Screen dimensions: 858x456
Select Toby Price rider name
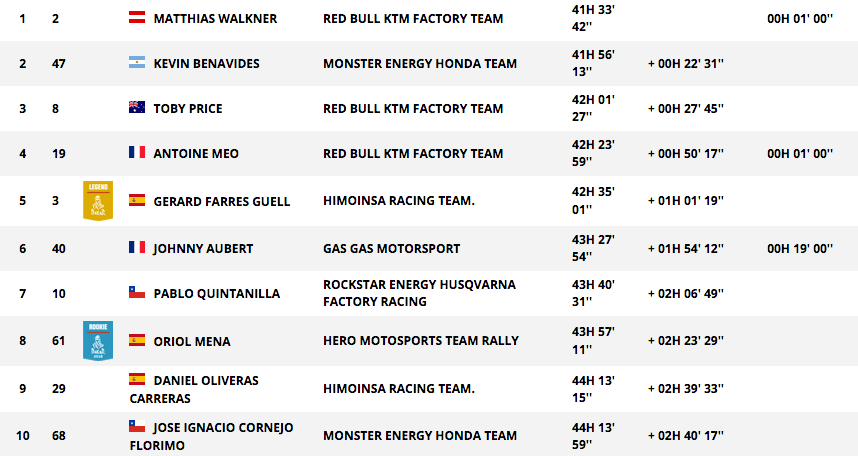[188, 108]
